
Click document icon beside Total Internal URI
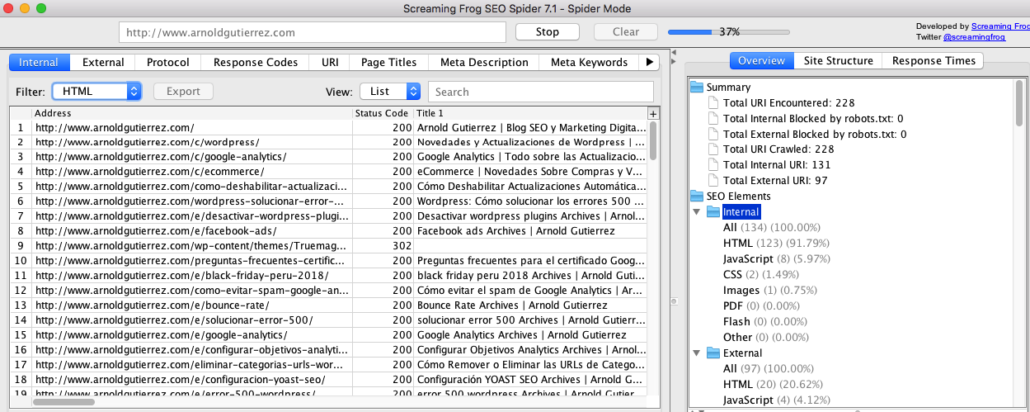pyautogui.click(x=713, y=165)
